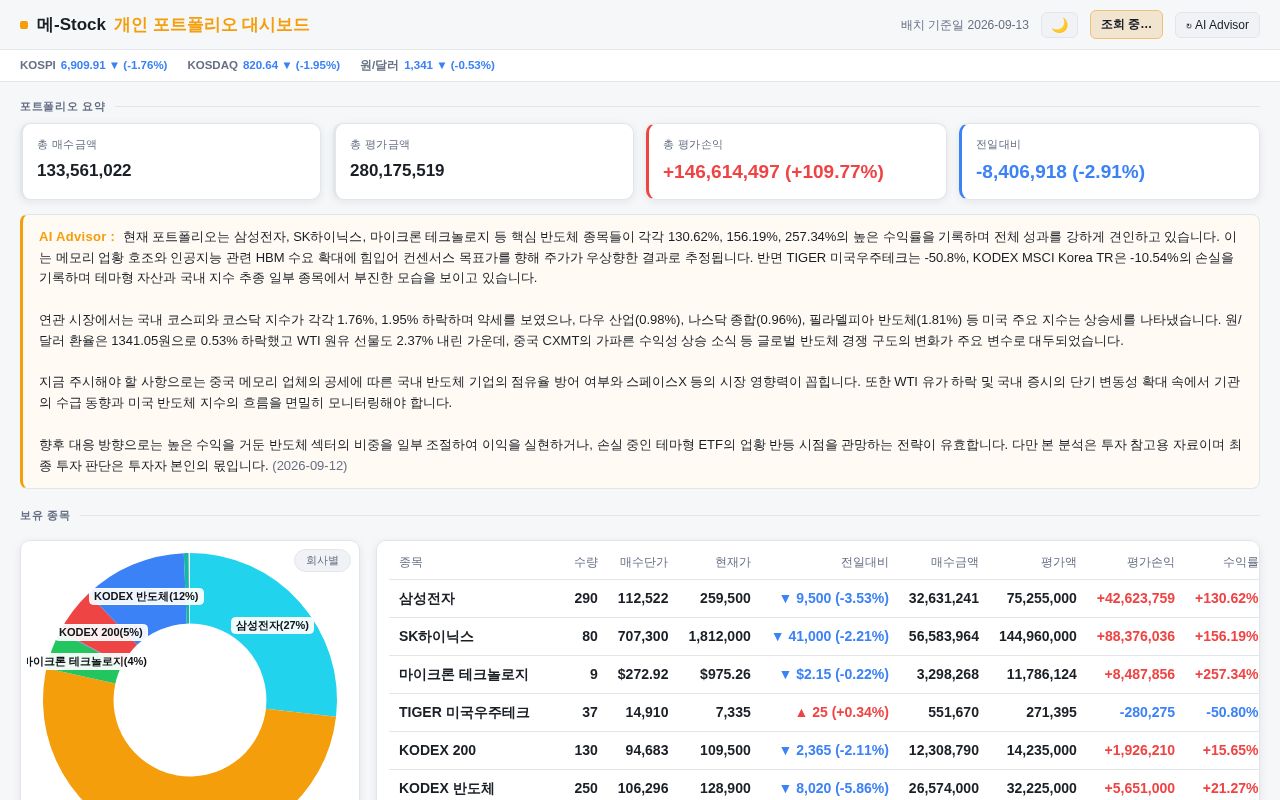
Task: Click 마이크론 return rate +257.34%
Action: pos(1226,674)
